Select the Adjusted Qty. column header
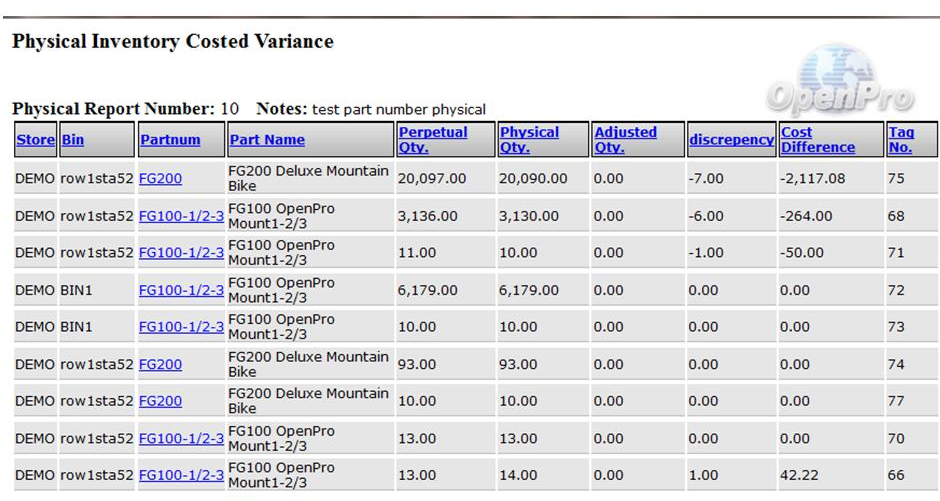The height and width of the screenshot is (501, 940). pos(625,139)
